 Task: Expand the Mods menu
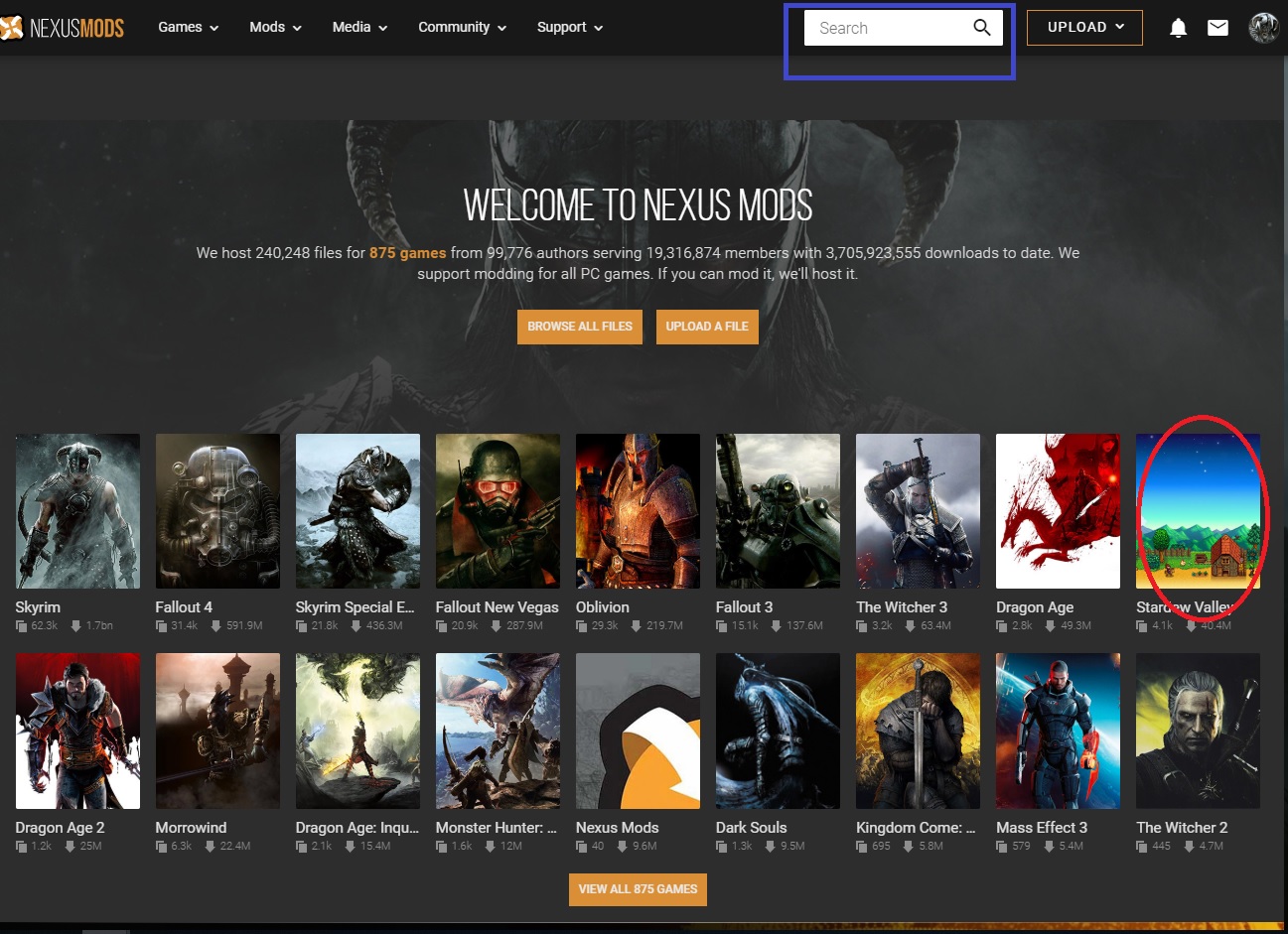pyautogui.click(x=275, y=28)
